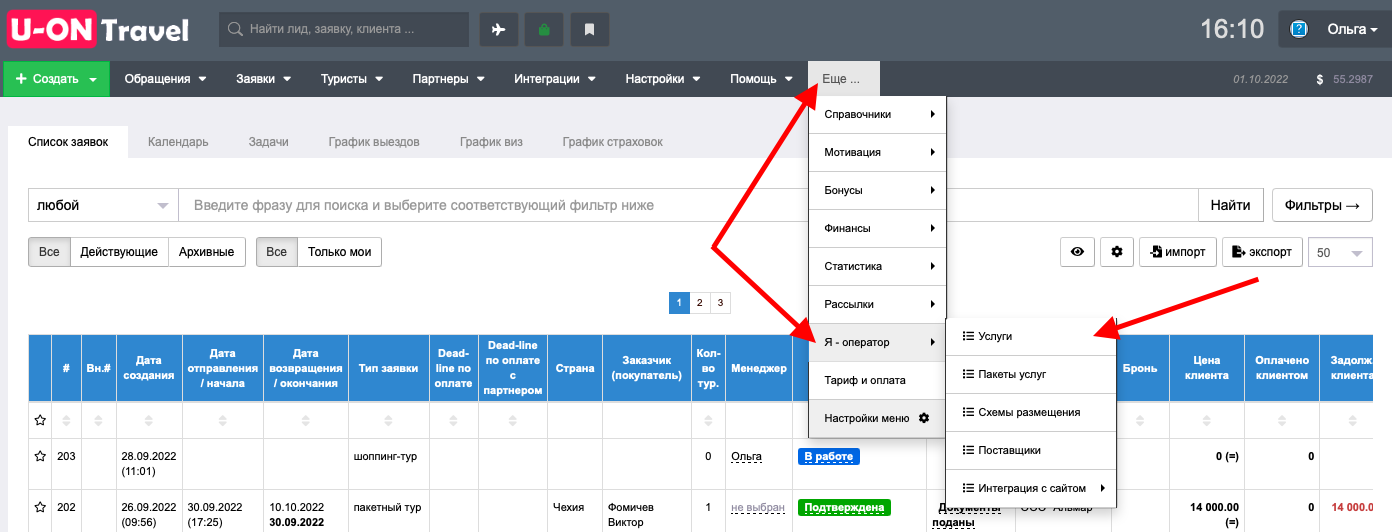Expand the Статистика submenu
The height and width of the screenshot is (532, 1392).
point(877,266)
